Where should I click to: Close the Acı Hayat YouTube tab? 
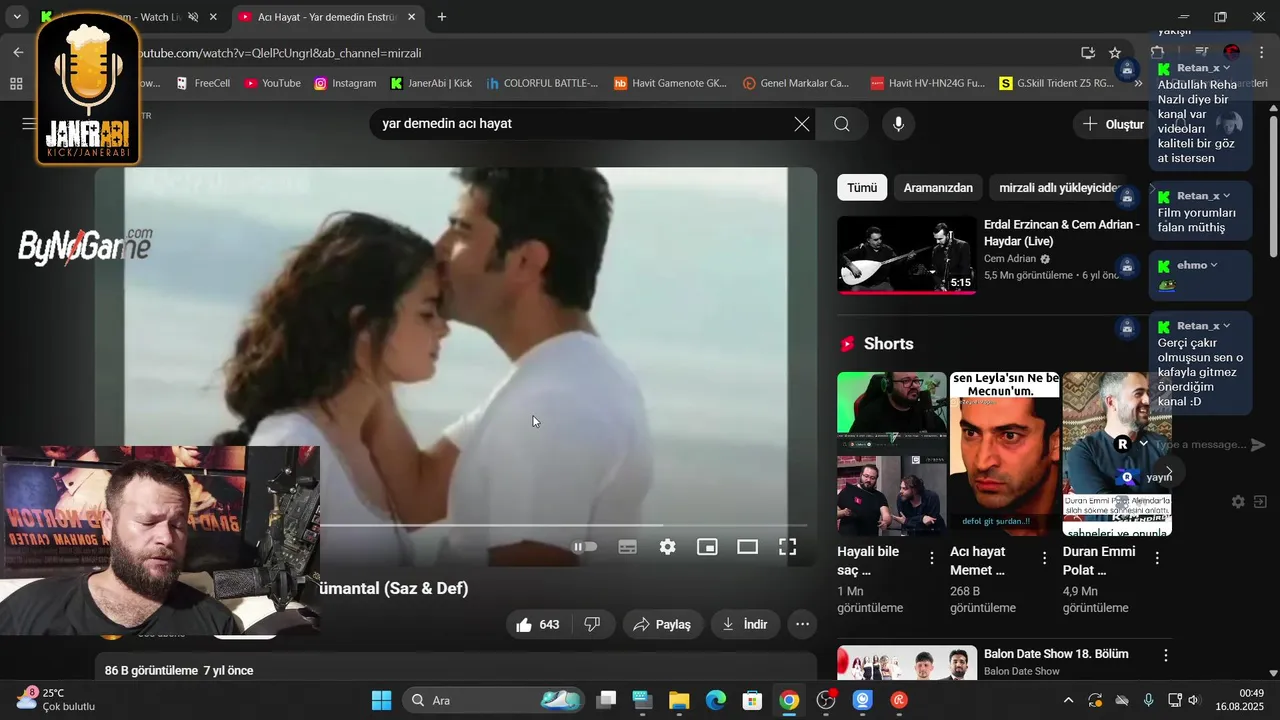click(x=411, y=17)
